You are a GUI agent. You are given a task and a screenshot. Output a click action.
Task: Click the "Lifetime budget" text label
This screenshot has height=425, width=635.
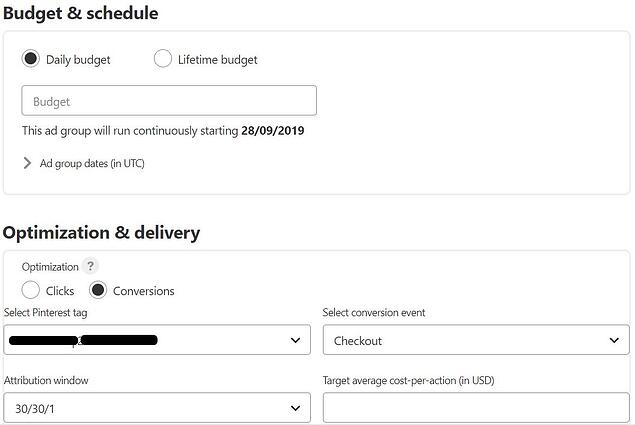tap(217, 60)
